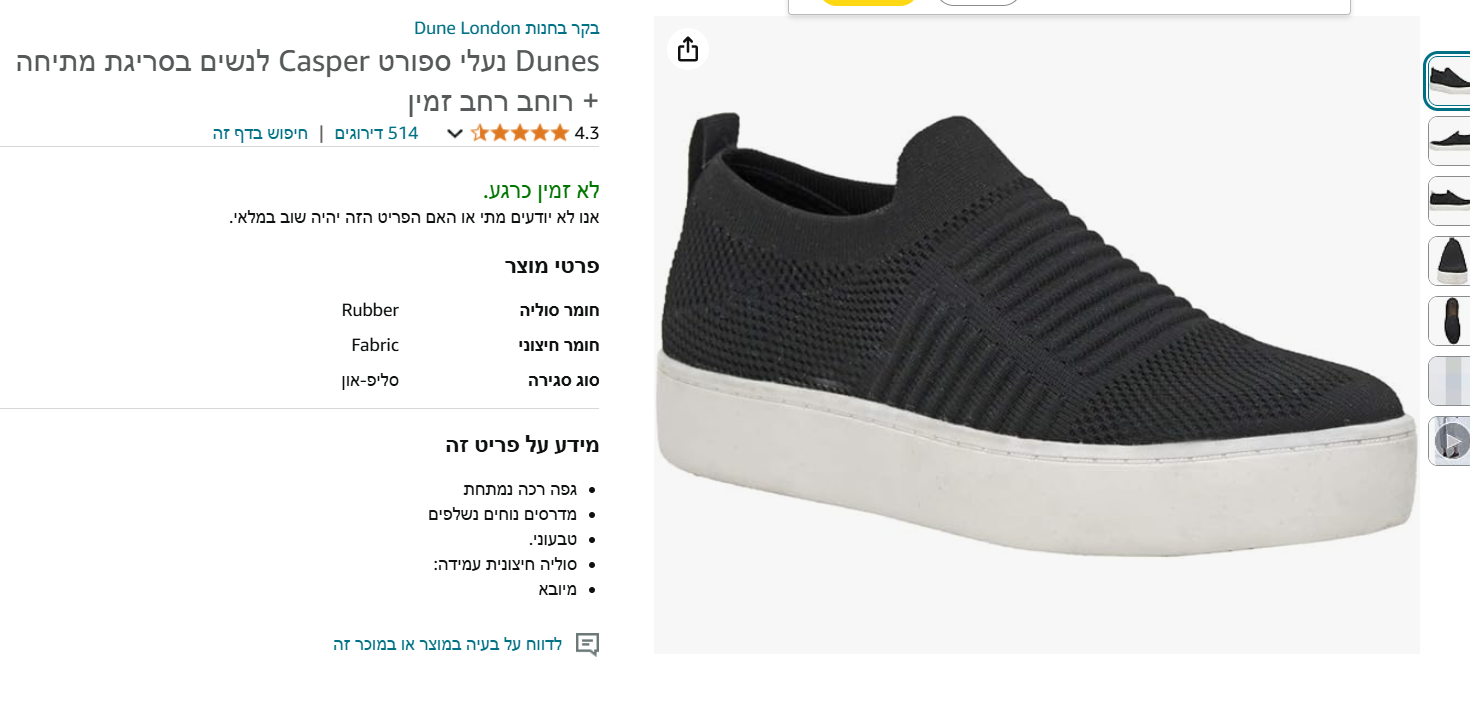Open the 514 ratings link
1470x705 pixels.
coord(376,133)
